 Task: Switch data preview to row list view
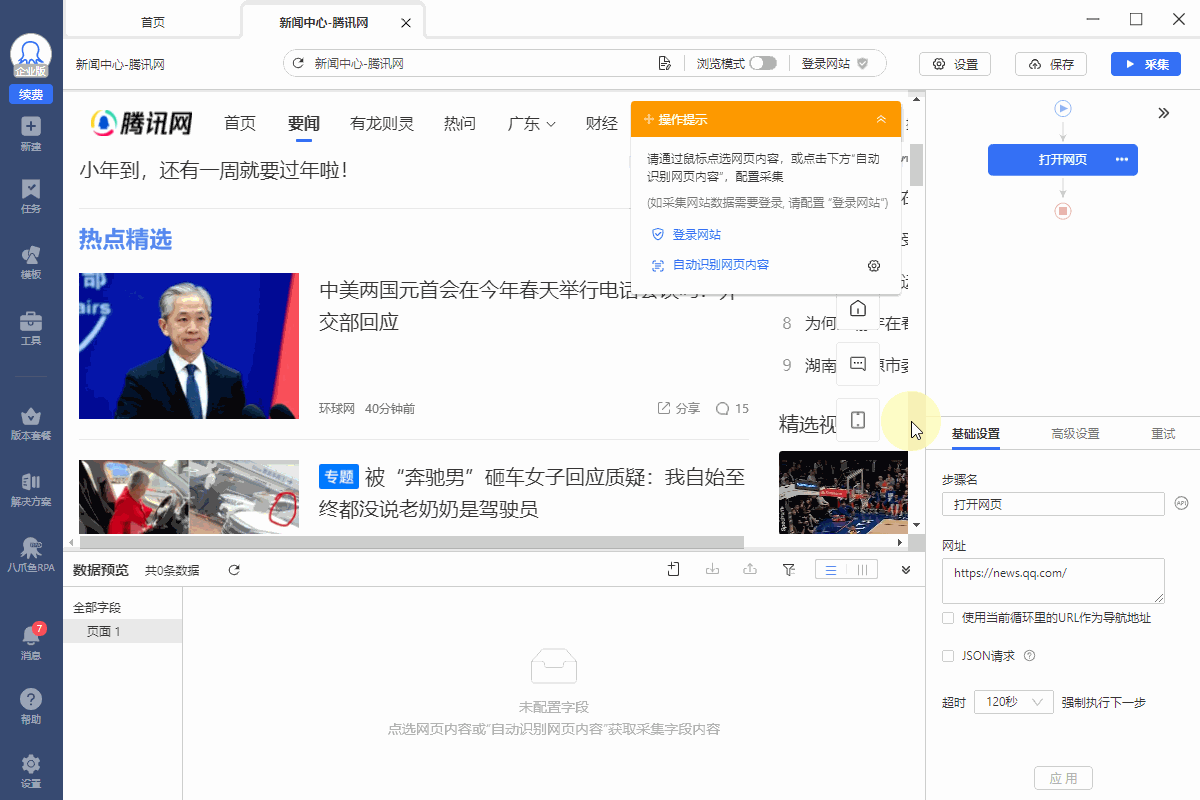click(831, 570)
